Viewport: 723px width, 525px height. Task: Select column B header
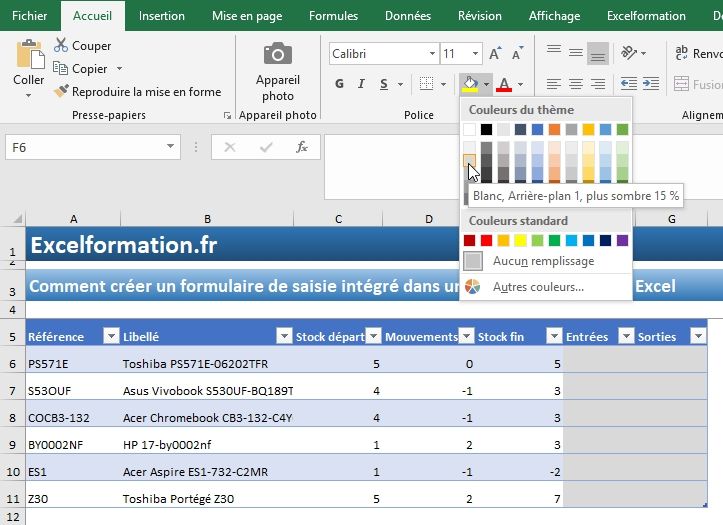tap(207, 219)
